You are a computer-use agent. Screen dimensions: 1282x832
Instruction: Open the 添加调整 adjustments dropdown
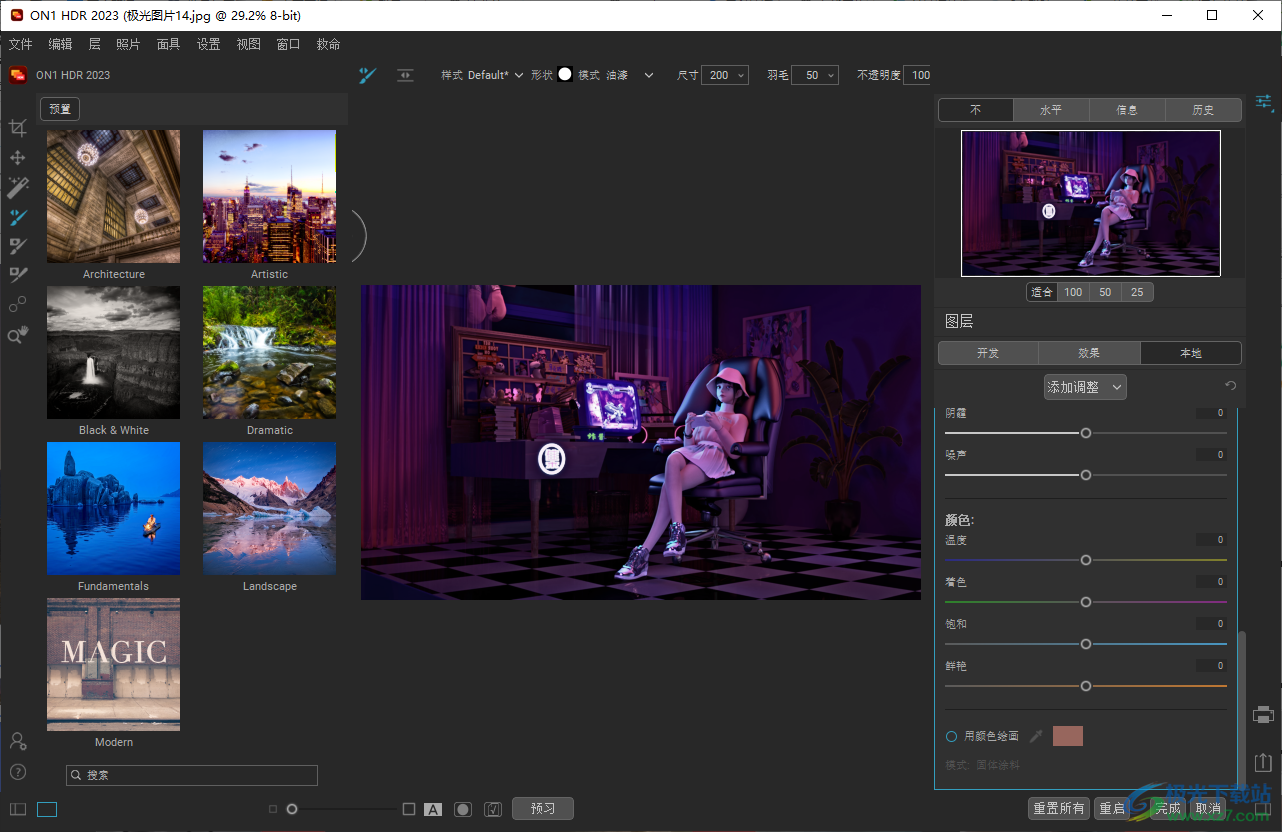pos(1084,386)
